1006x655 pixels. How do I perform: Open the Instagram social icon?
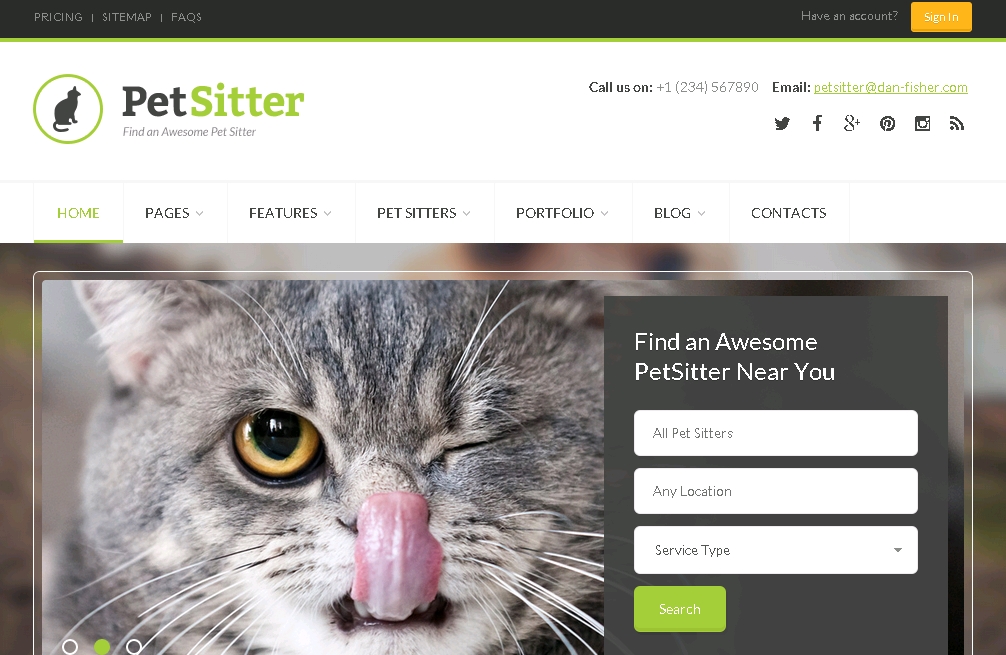coord(922,123)
